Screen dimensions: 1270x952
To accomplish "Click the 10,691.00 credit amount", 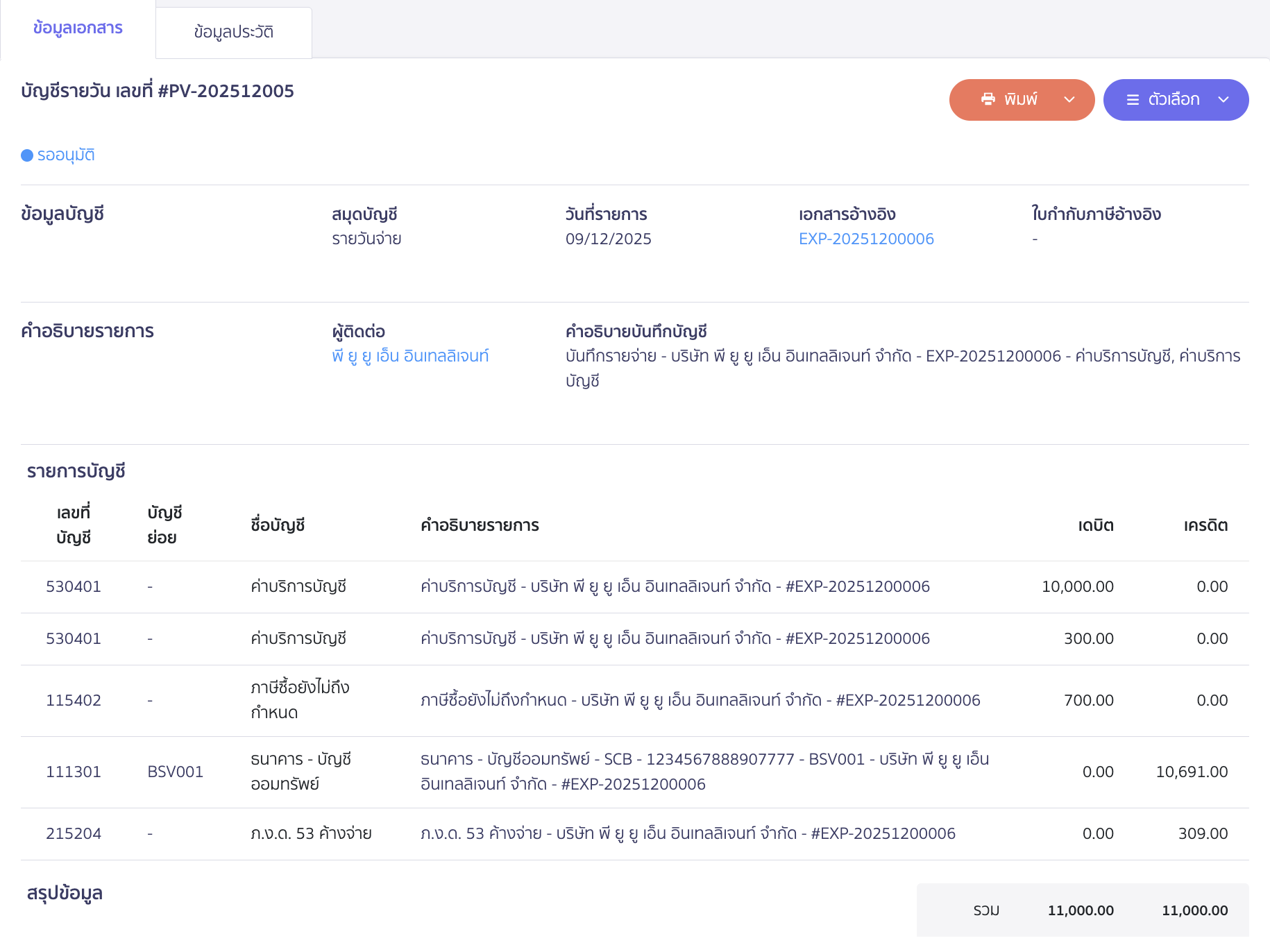I will click(x=1192, y=772).
